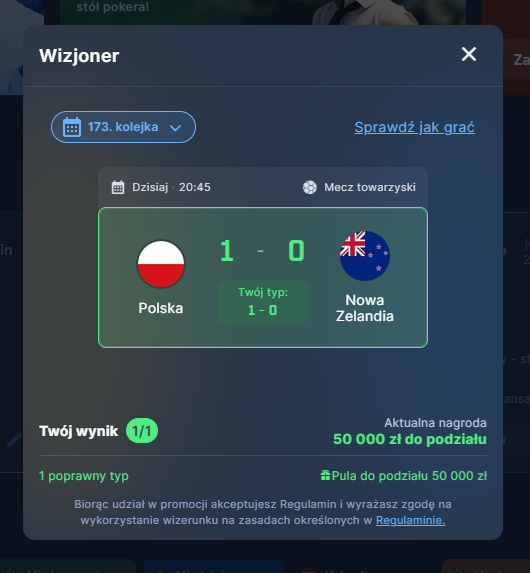Click the calendar icon in round selector
530x573 pixels.
(72, 127)
